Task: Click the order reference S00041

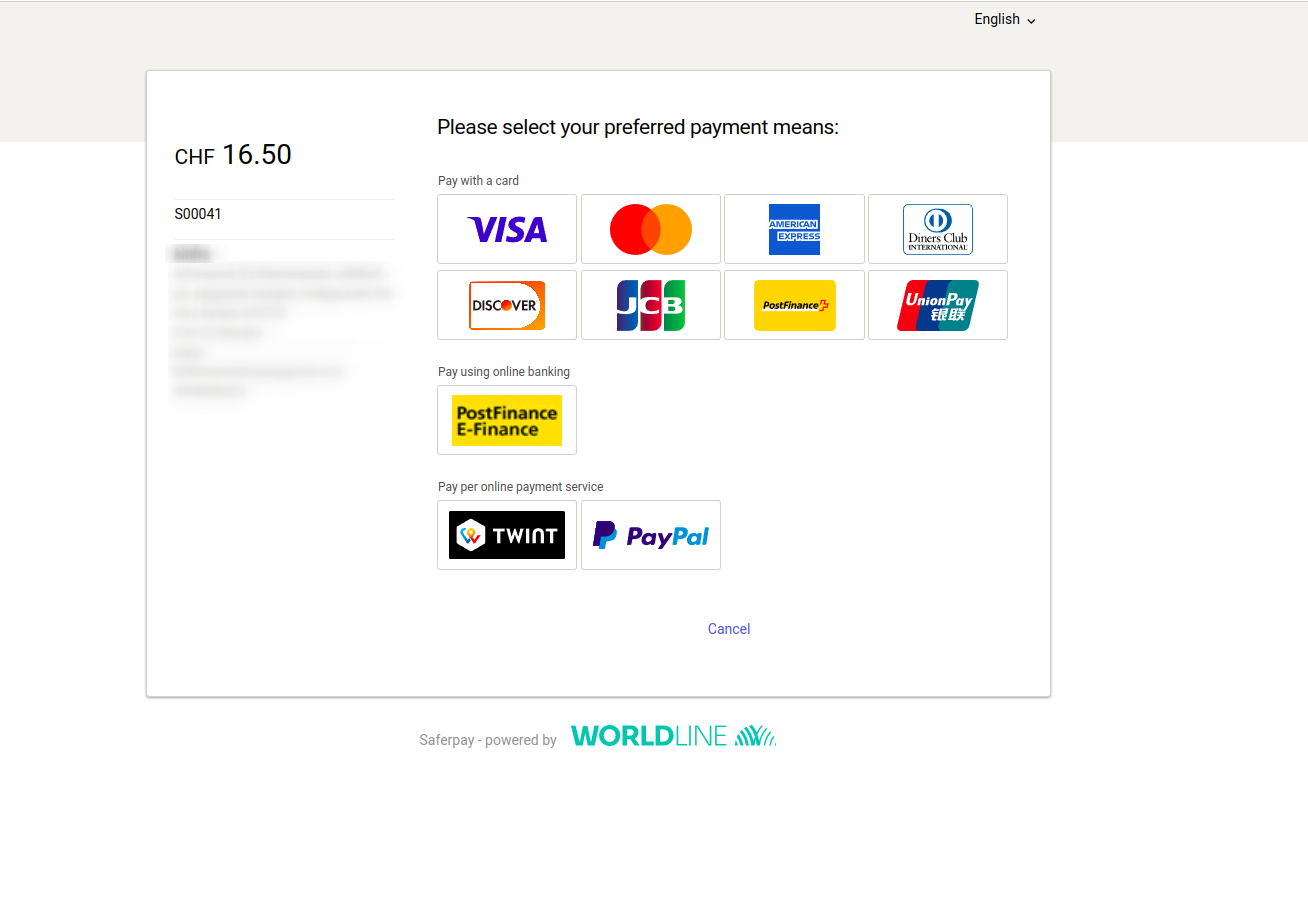Action: click(198, 214)
